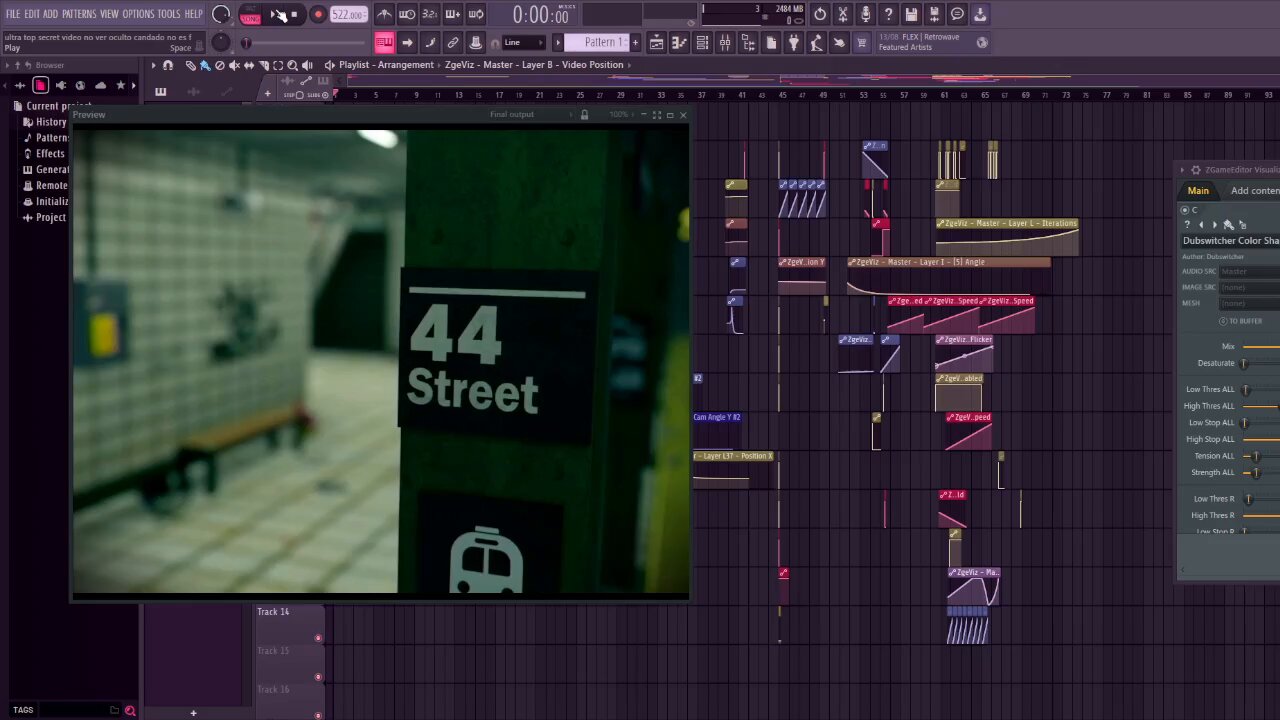The width and height of the screenshot is (1280, 720).
Task: Click the shopping cart store icon
Action: [x=861, y=42]
